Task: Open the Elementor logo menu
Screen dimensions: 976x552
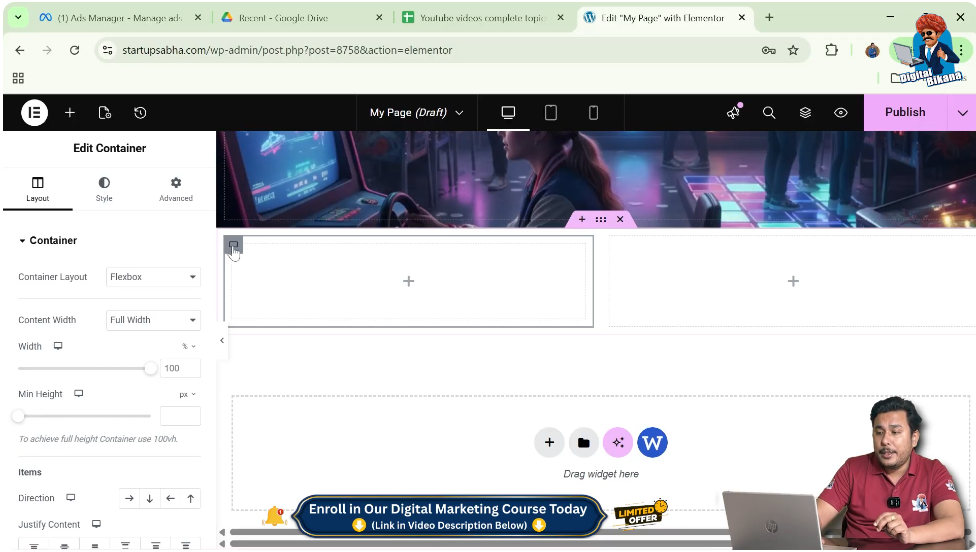Action: (35, 113)
